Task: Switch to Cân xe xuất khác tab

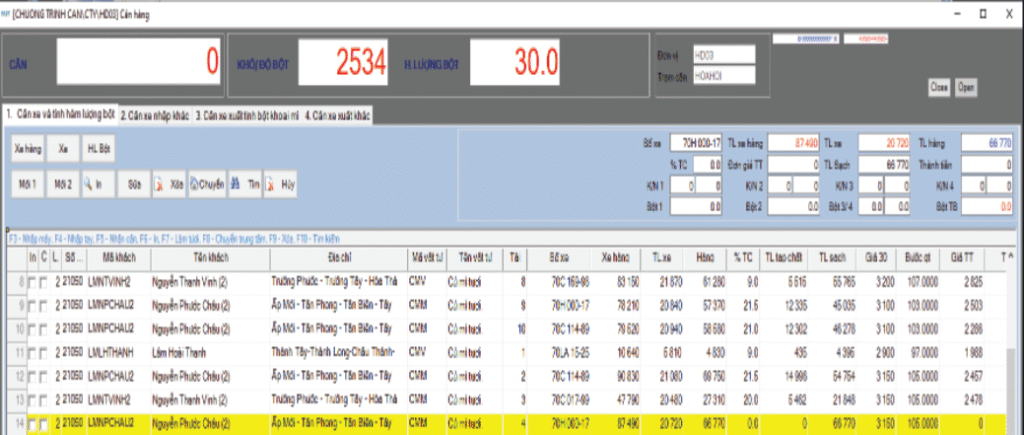Action: click(338, 115)
